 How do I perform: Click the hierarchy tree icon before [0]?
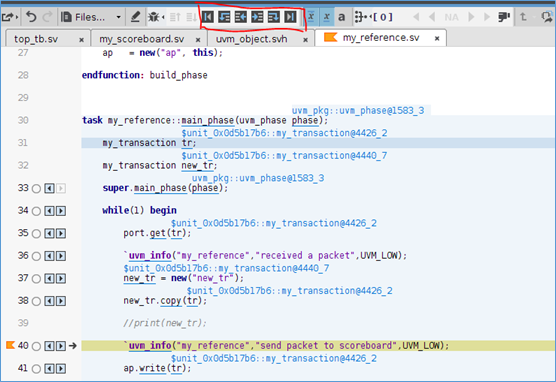361,17
